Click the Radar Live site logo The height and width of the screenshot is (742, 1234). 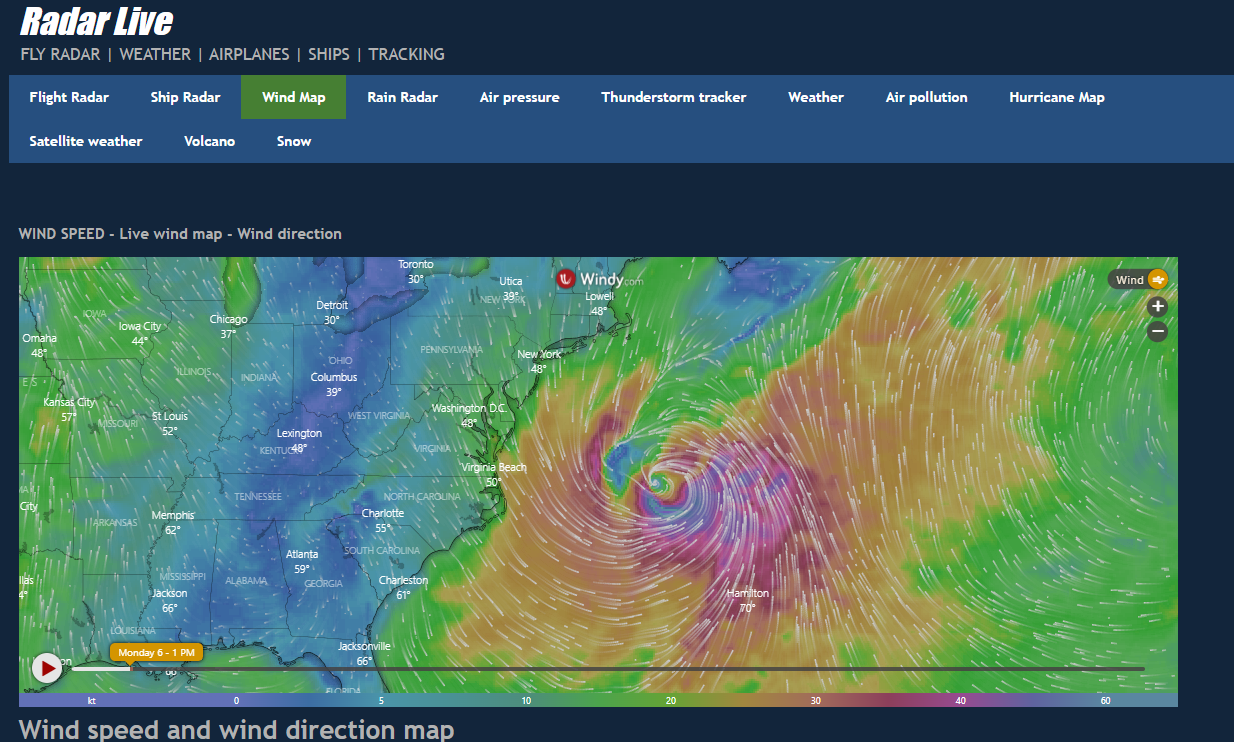[97, 21]
